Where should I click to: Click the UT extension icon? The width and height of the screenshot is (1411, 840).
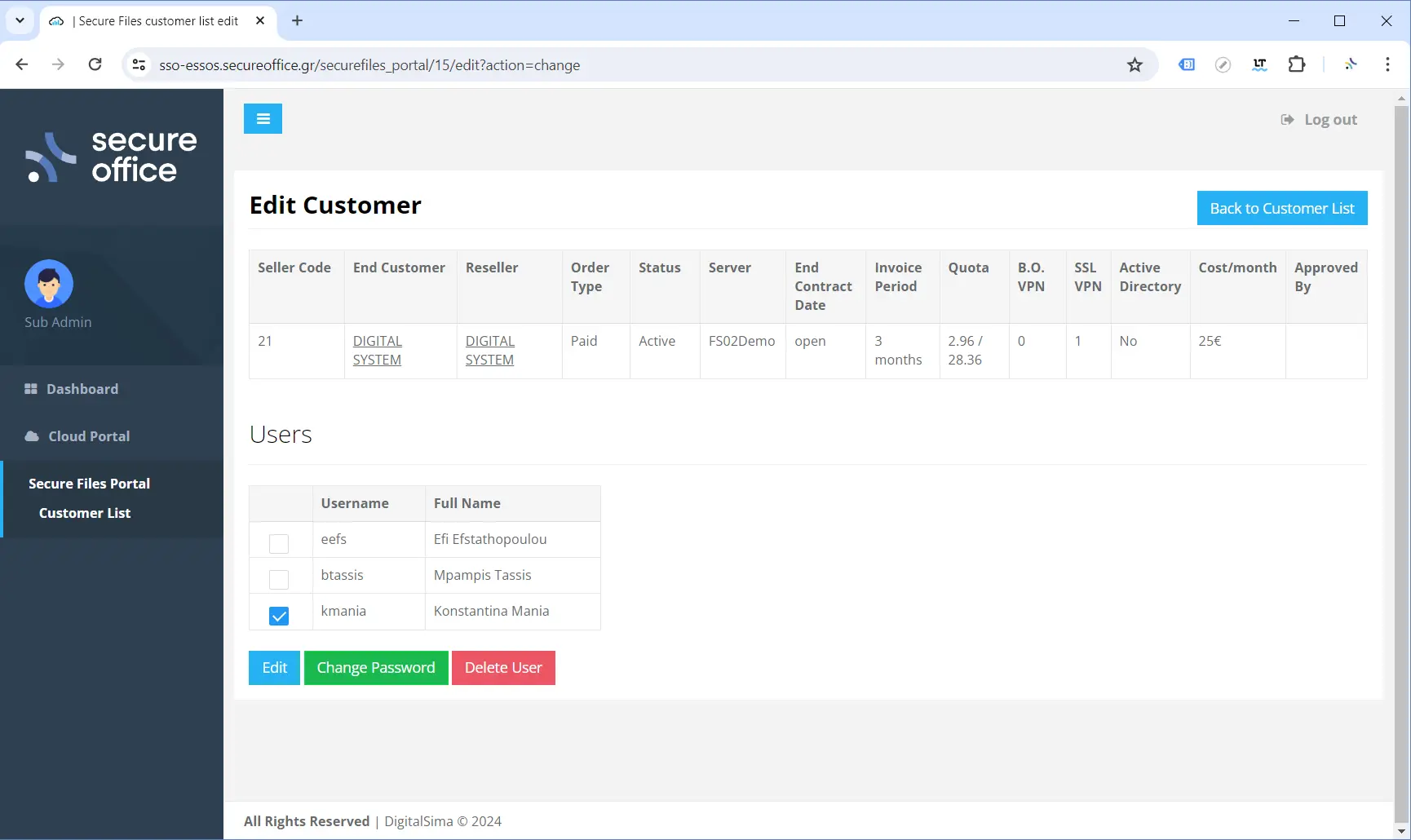click(x=1259, y=64)
